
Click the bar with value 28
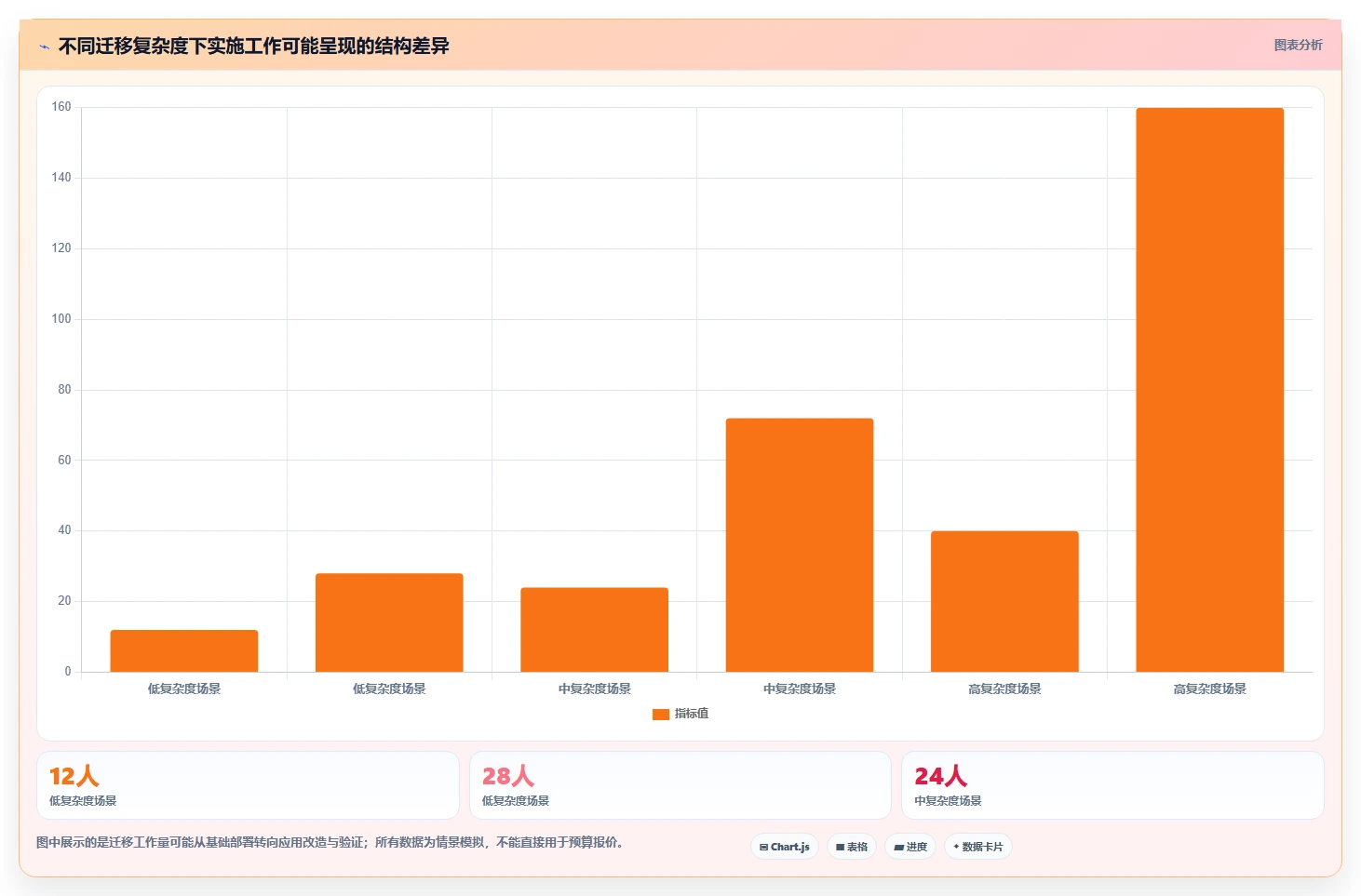tap(389, 622)
